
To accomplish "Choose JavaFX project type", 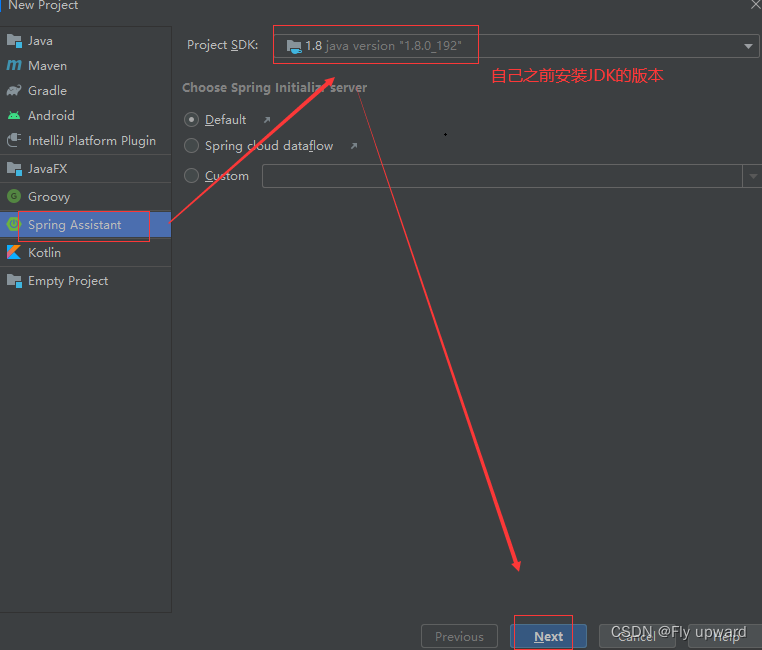I will [86, 169].
